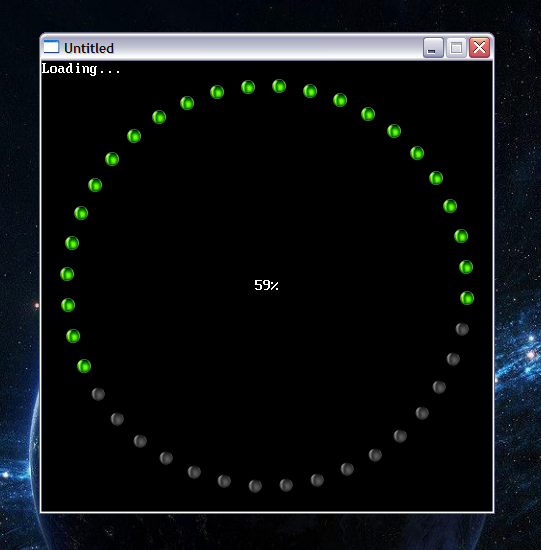The width and height of the screenshot is (541, 550).
Task: Click the 59% progress text
Action: [x=266, y=285]
